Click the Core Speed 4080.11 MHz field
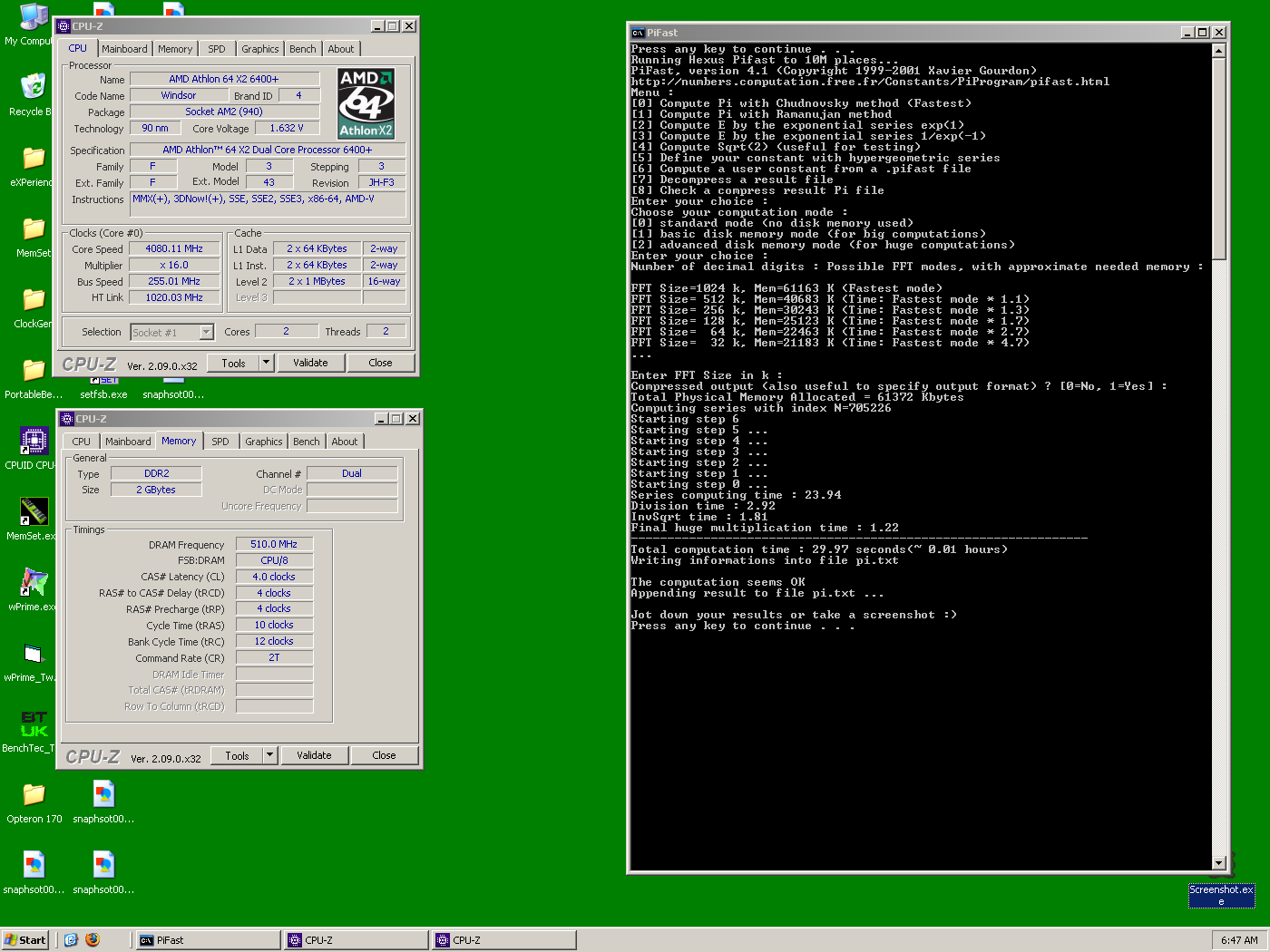 pos(175,248)
